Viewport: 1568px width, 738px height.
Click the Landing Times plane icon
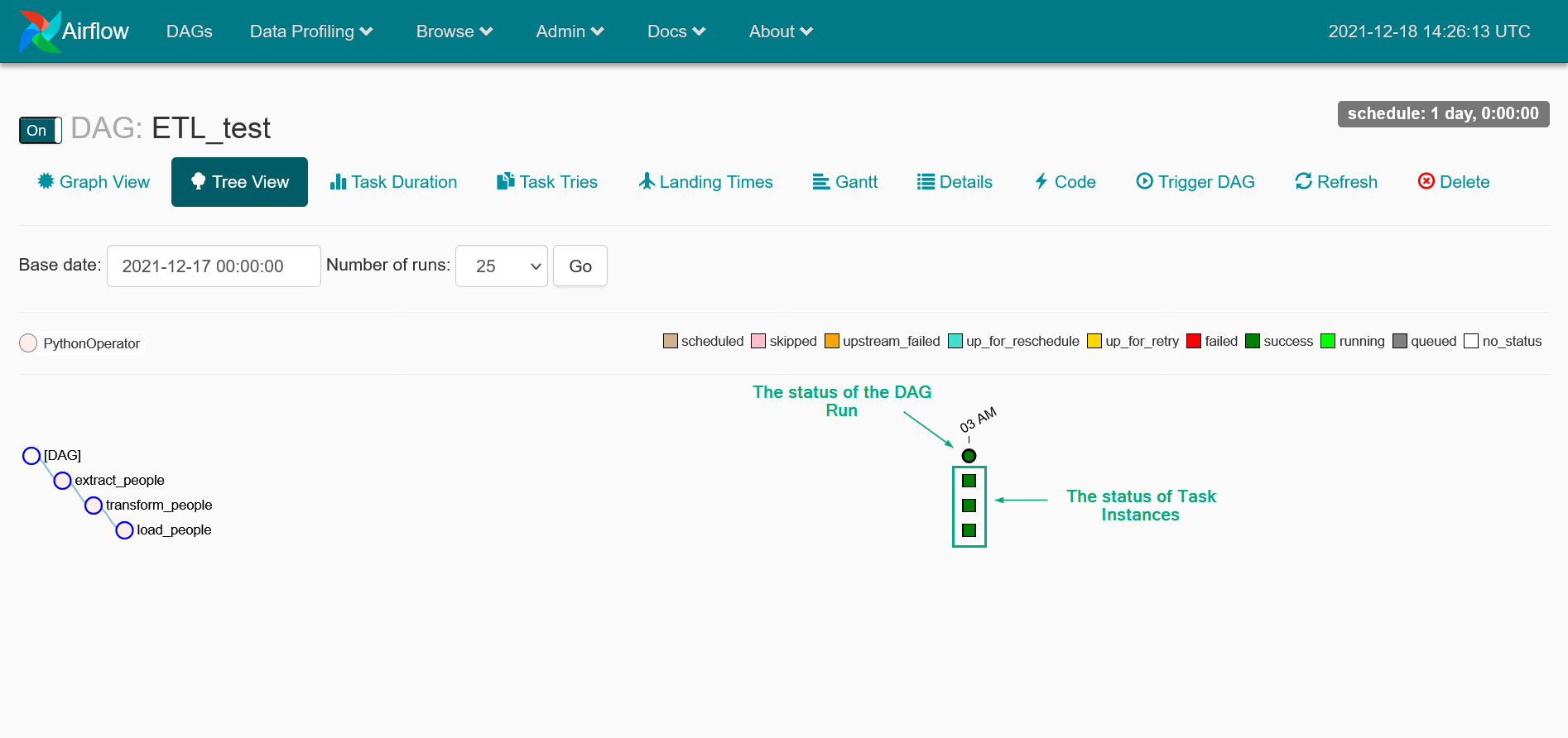(x=647, y=181)
